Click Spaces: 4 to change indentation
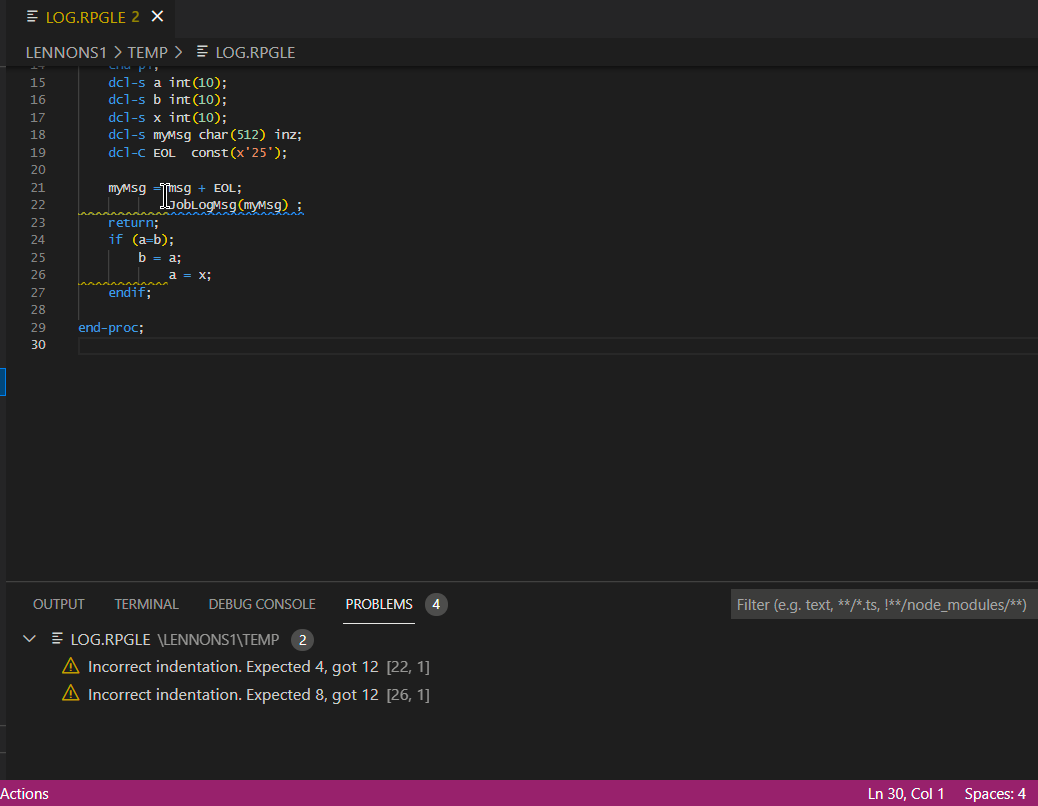The height and width of the screenshot is (806, 1038). [x=996, y=794]
